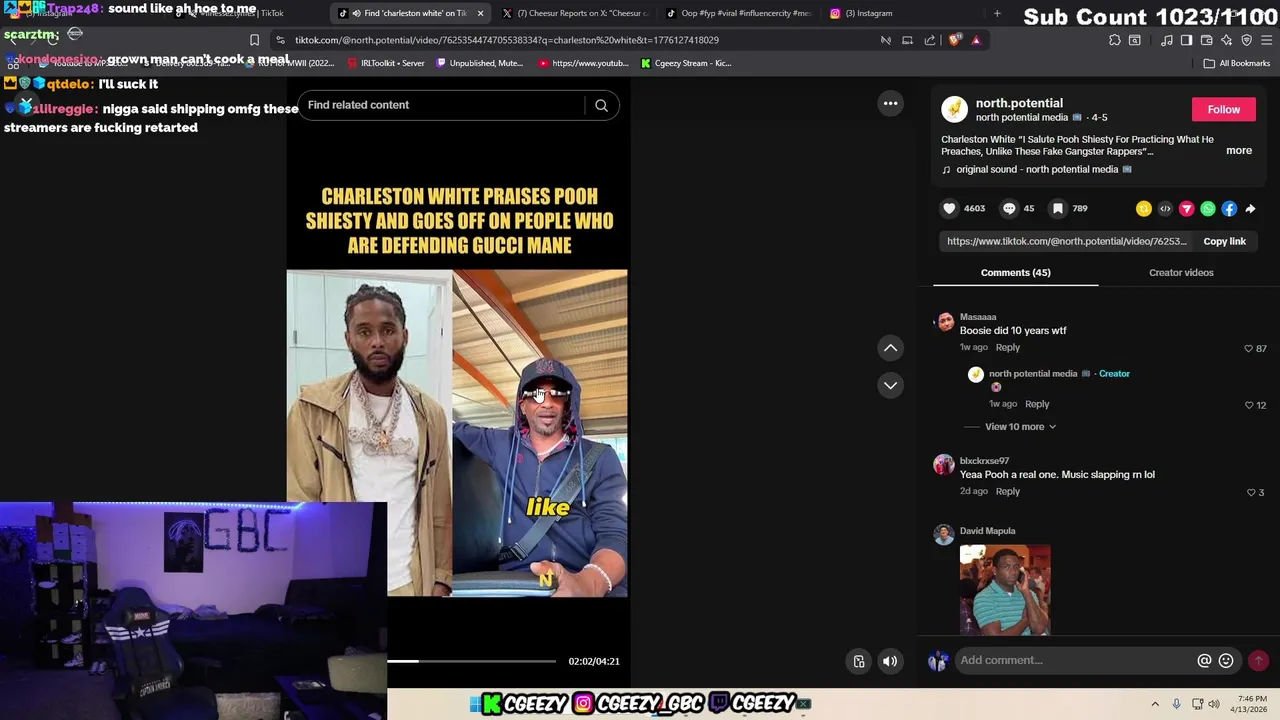Open the browser extensions puzzle icon
The image size is (1280, 720).
[1114, 40]
